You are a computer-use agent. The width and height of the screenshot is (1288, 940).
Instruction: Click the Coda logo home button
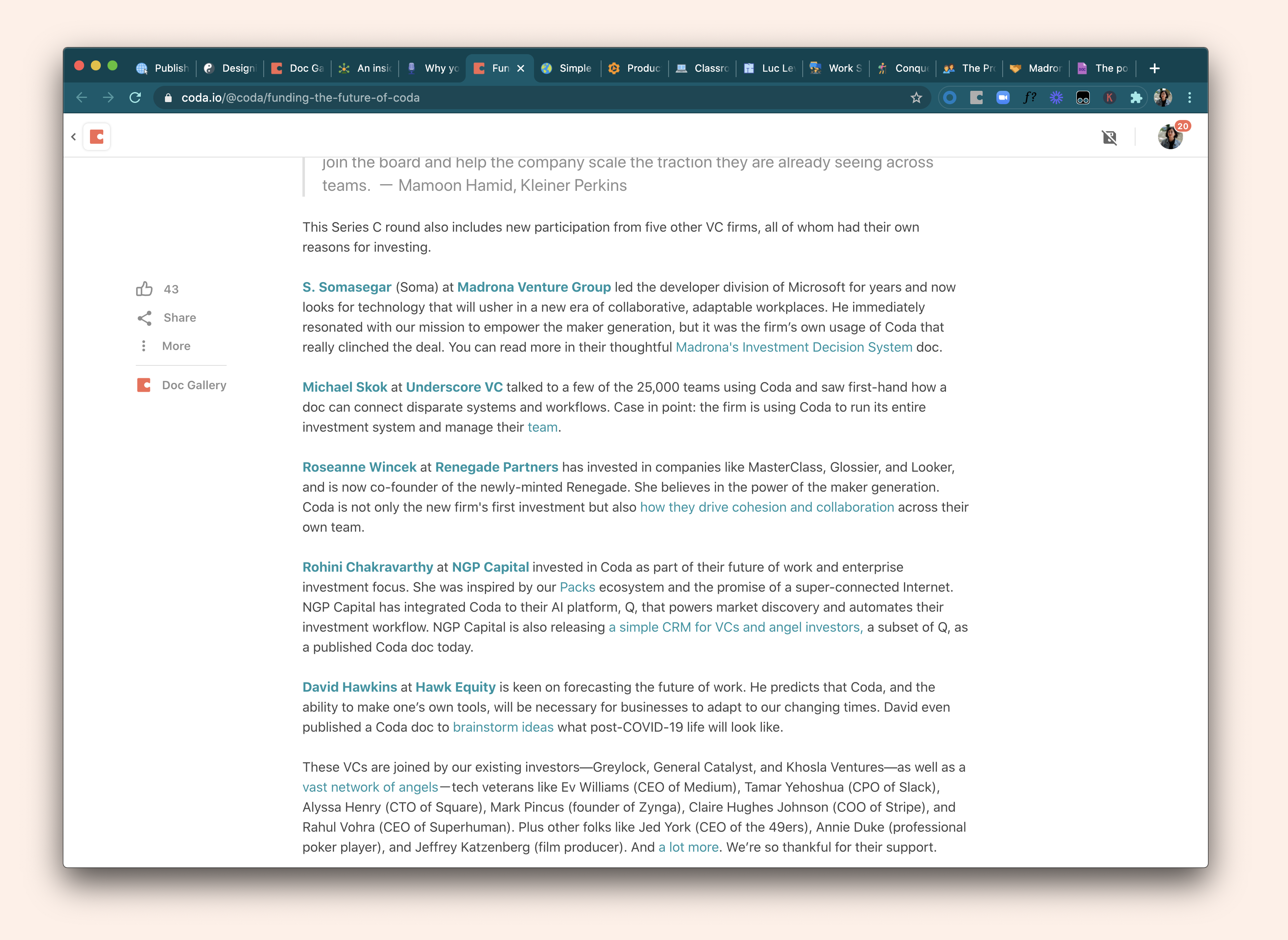pyautogui.click(x=97, y=137)
